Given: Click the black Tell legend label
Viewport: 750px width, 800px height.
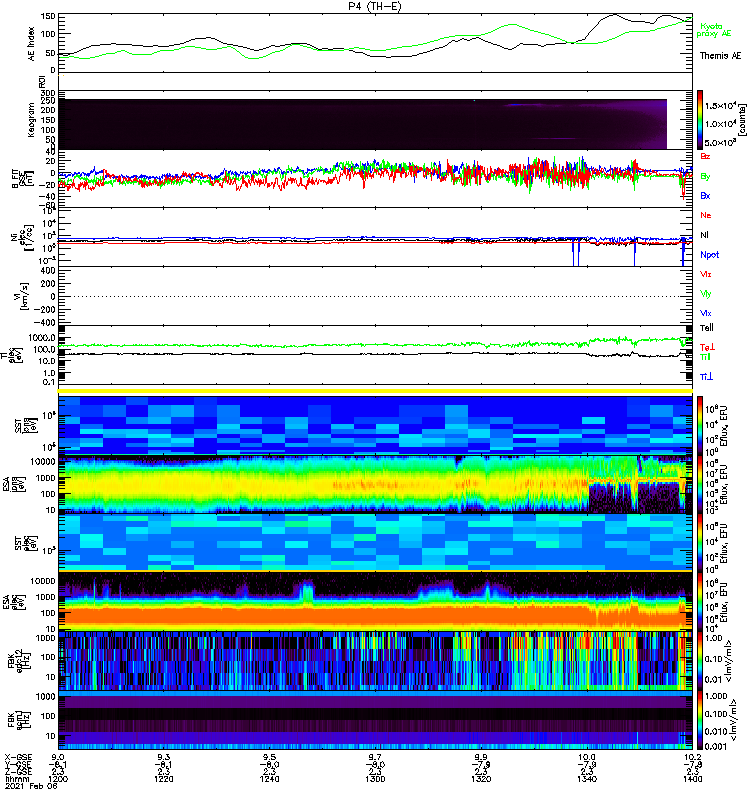Looking at the screenshot, I should click(707, 328).
